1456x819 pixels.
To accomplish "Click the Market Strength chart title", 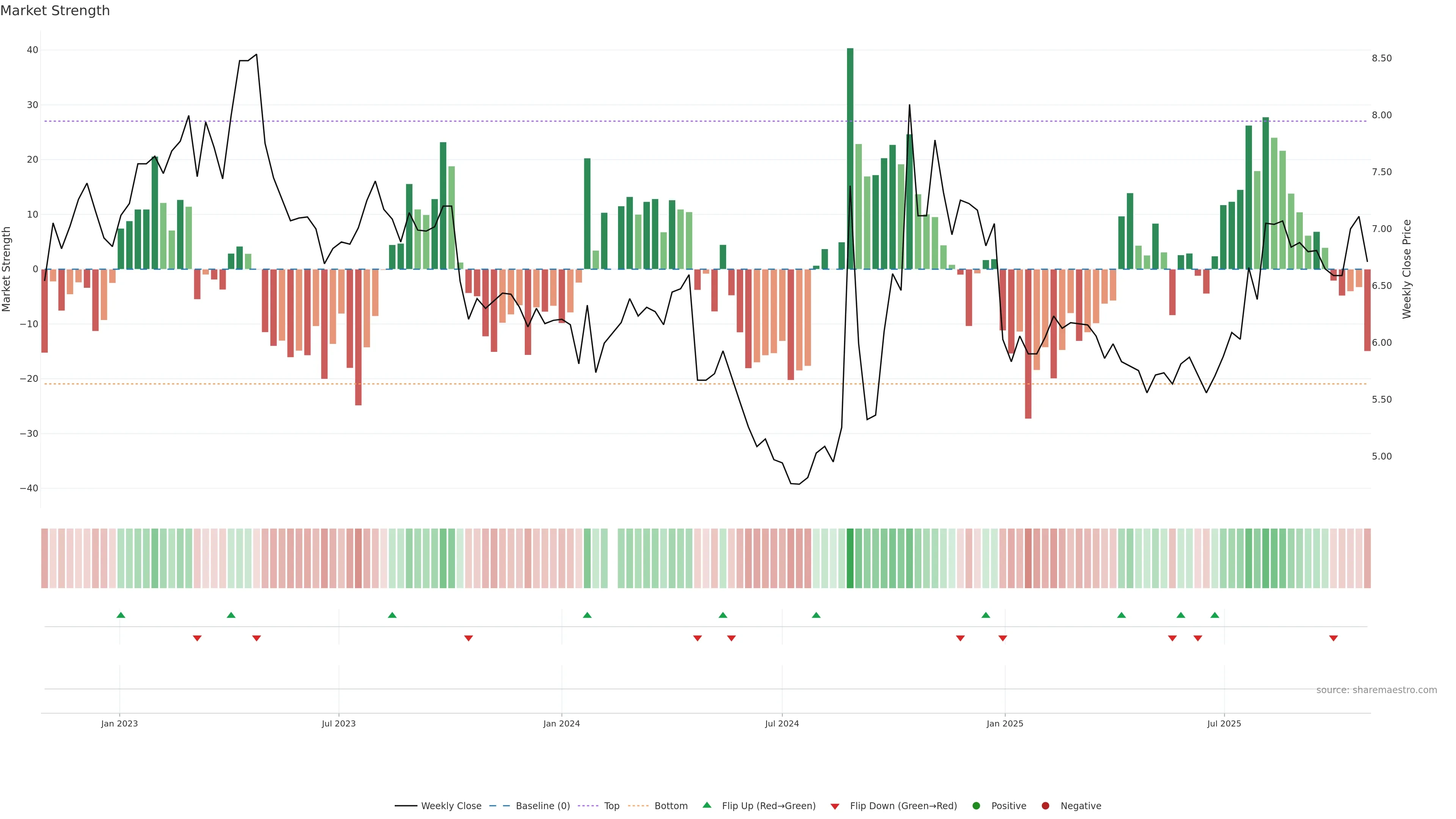I will click(55, 11).
